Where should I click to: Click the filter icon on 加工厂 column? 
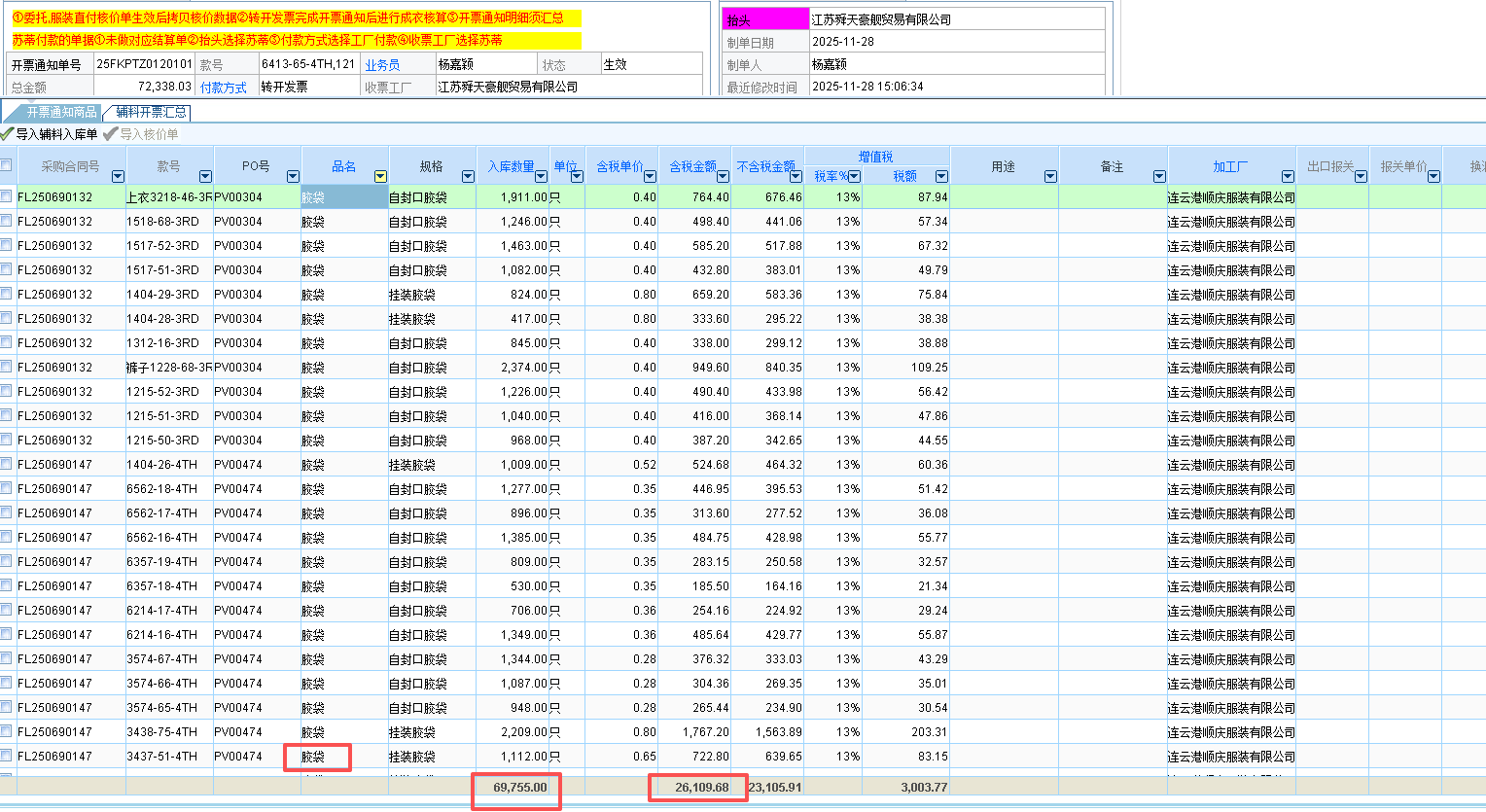[1288, 176]
